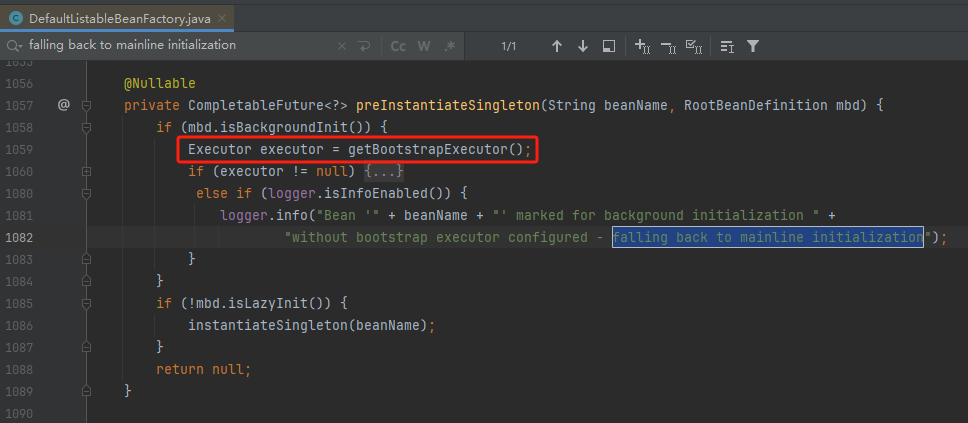
Task: Click logger.isInfoEnabled() call
Action: coord(360,193)
